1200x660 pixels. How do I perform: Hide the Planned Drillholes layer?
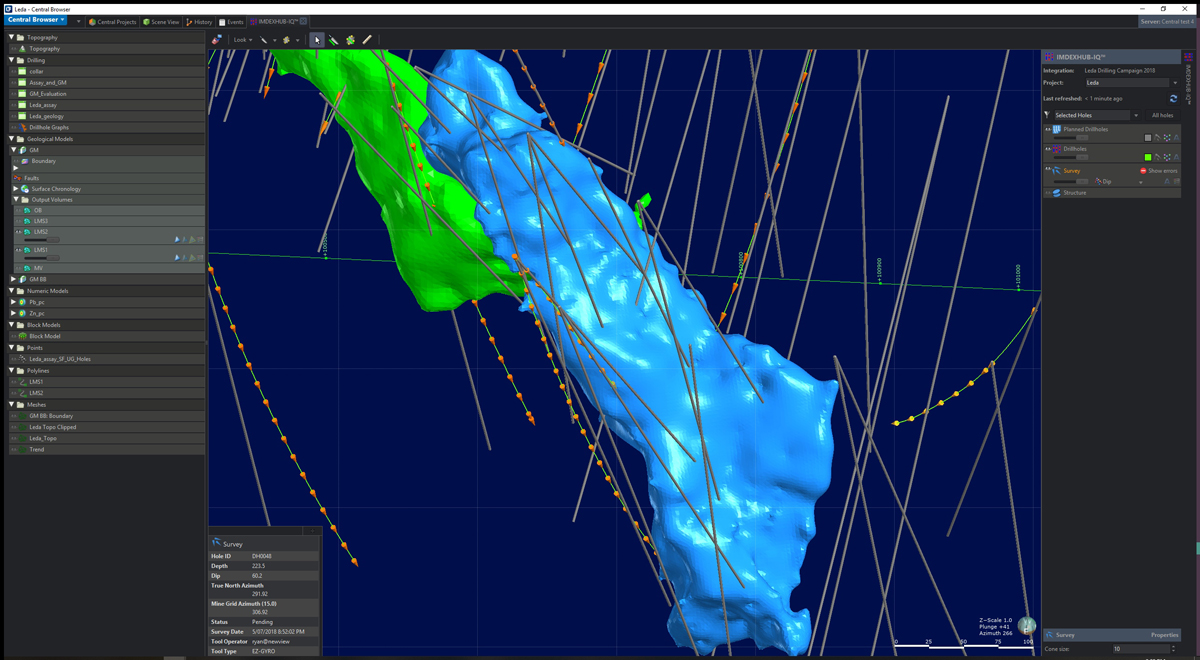(1048, 130)
